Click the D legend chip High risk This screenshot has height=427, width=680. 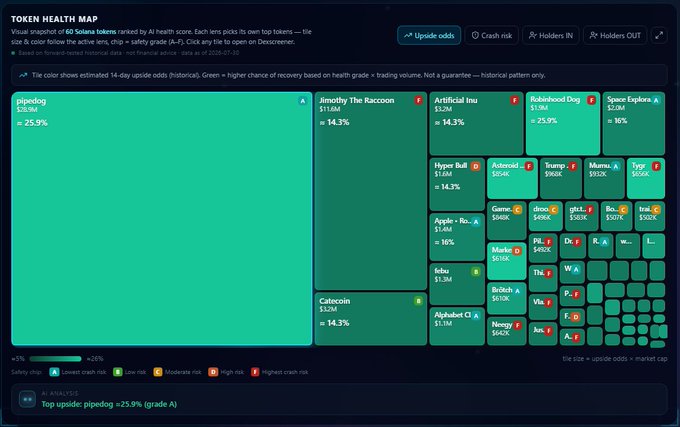[213, 372]
